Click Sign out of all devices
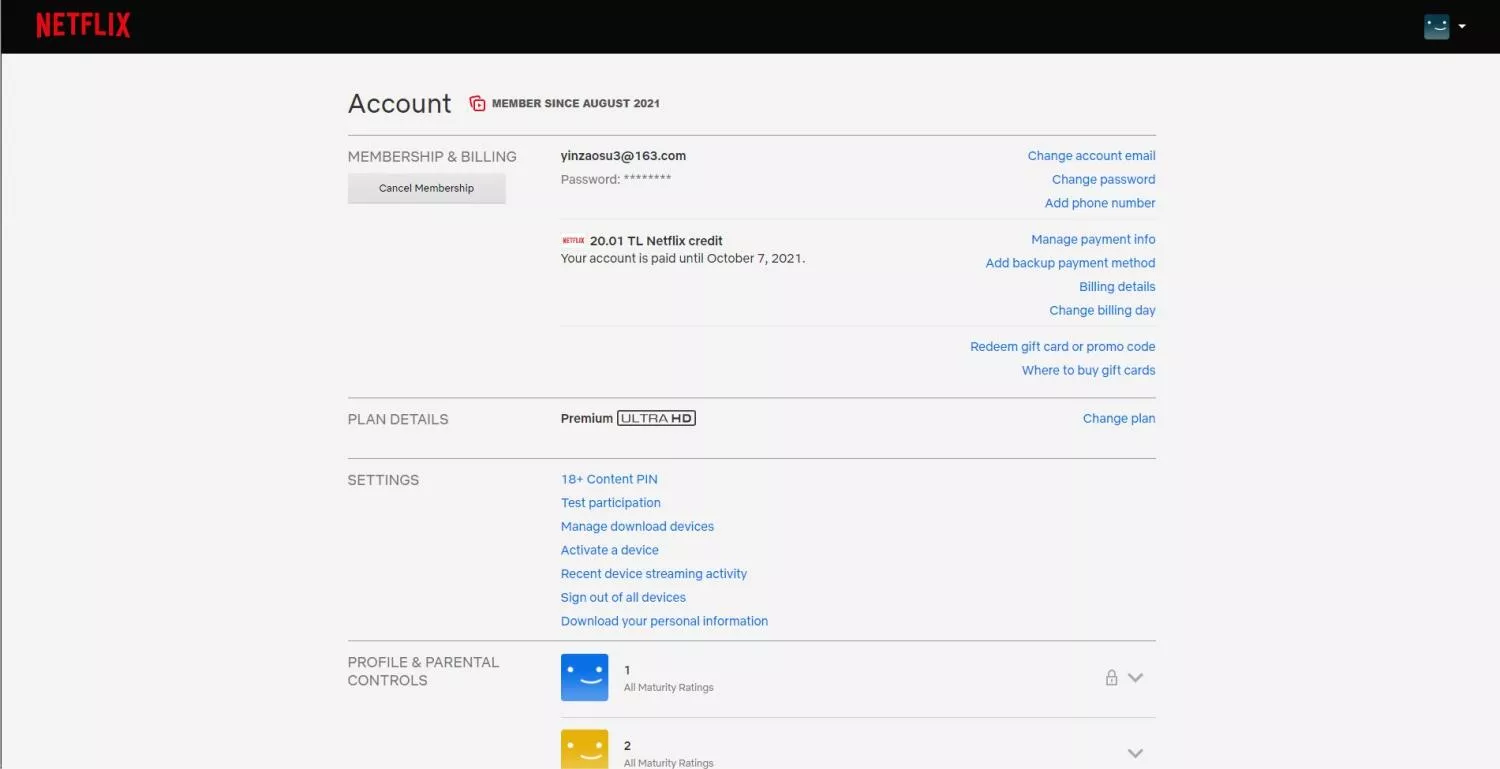 623,598
